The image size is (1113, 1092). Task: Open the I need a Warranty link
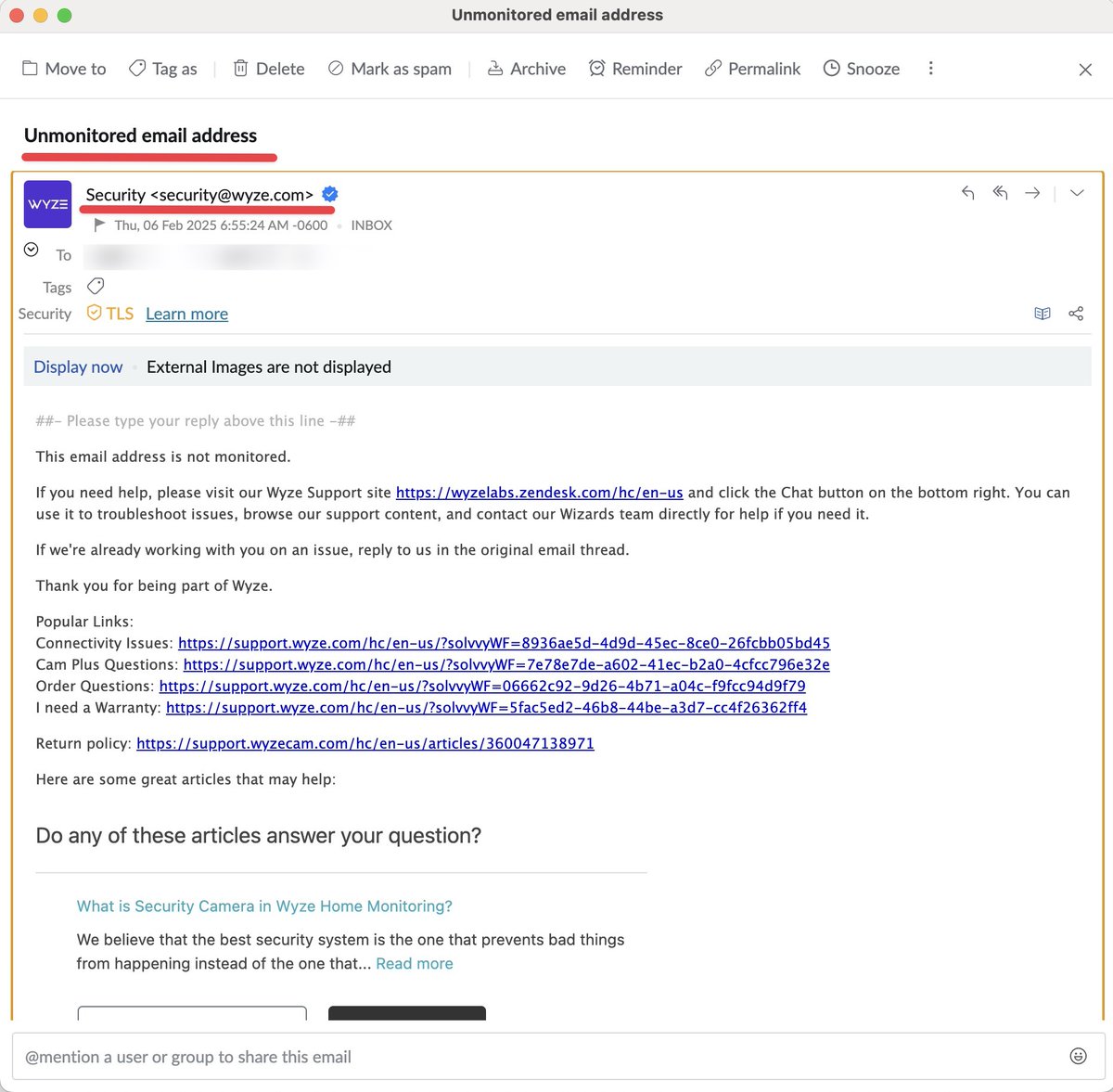pyautogui.click(x=486, y=707)
